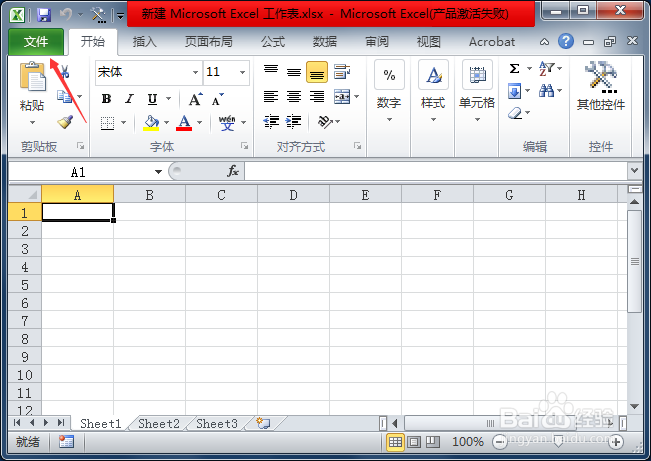Select the Sheet3 worksheet tab
The width and height of the screenshot is (651, 461).
(217, 424)
